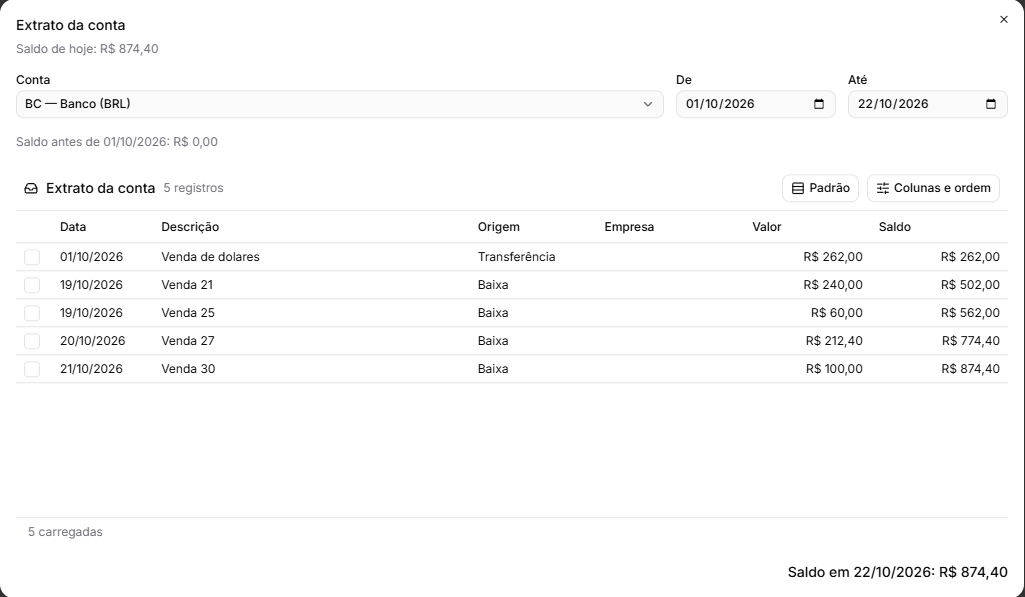Click the value R$ 60,00
The image size is (1025, 597).
837,313
